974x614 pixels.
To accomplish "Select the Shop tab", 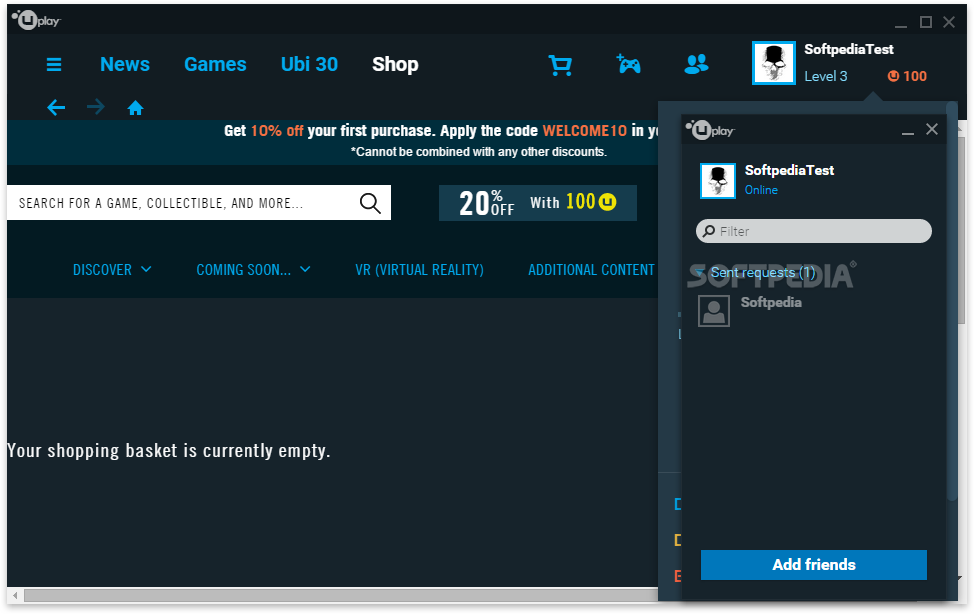I will coord(395,65).
